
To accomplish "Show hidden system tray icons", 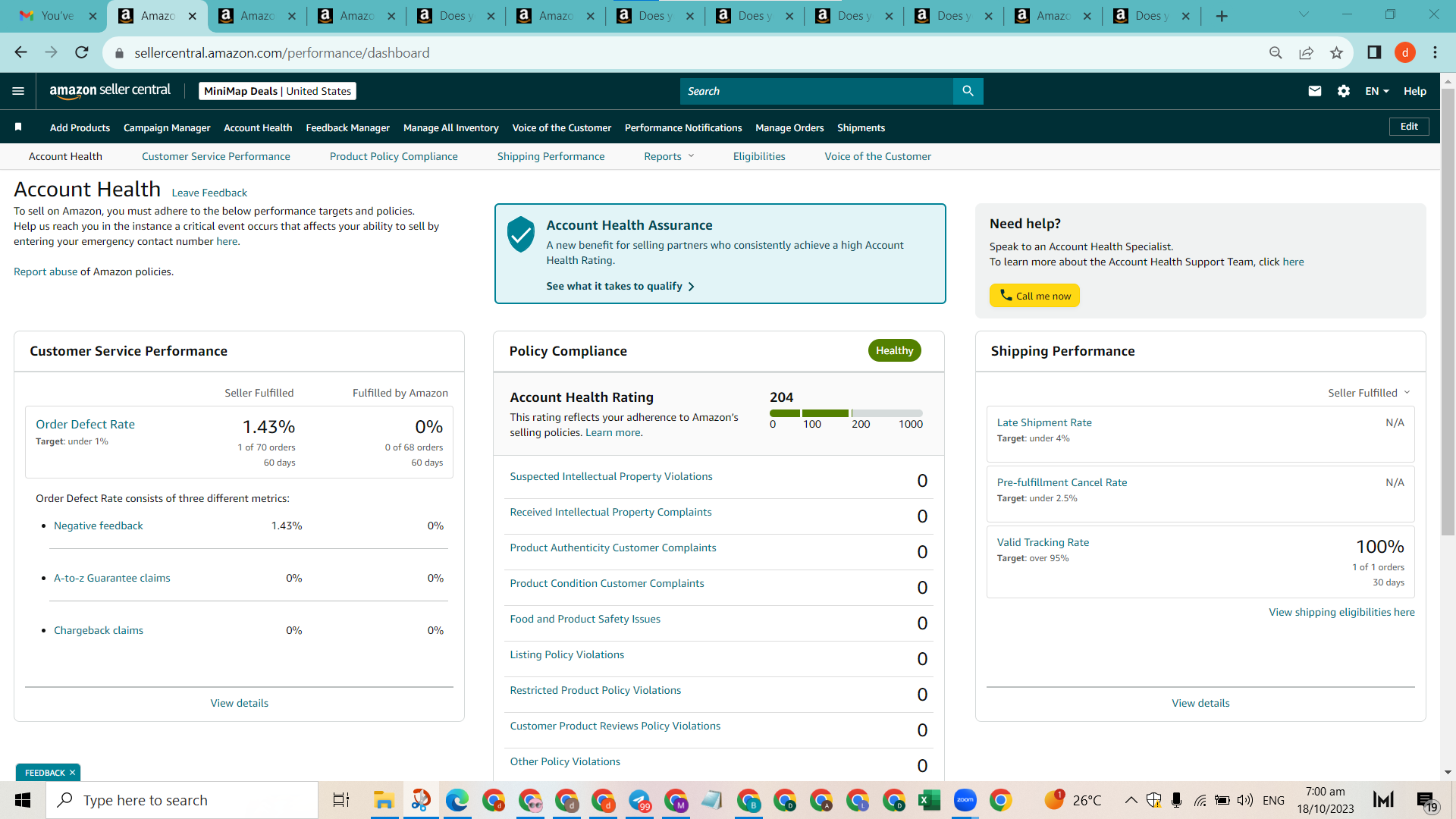I will (1130, 800).
